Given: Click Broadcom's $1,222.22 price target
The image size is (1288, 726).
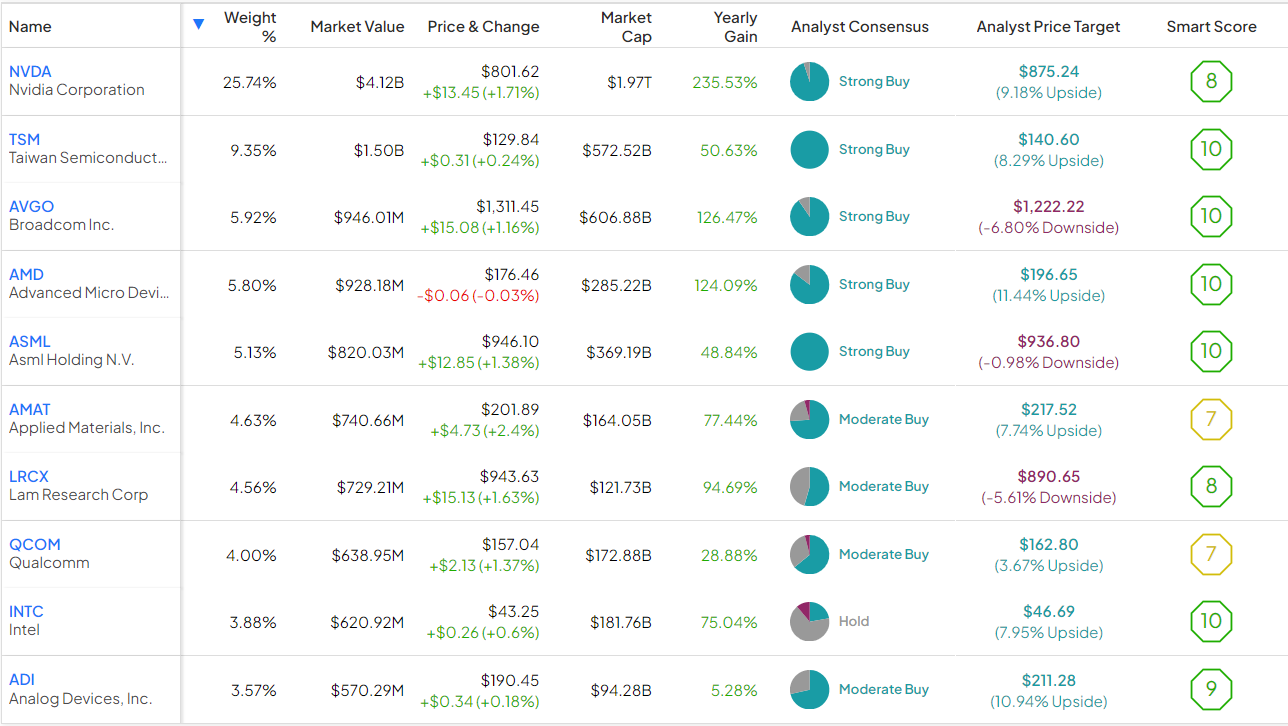Looking at the screenshot, I should [x=1048, y=207].
